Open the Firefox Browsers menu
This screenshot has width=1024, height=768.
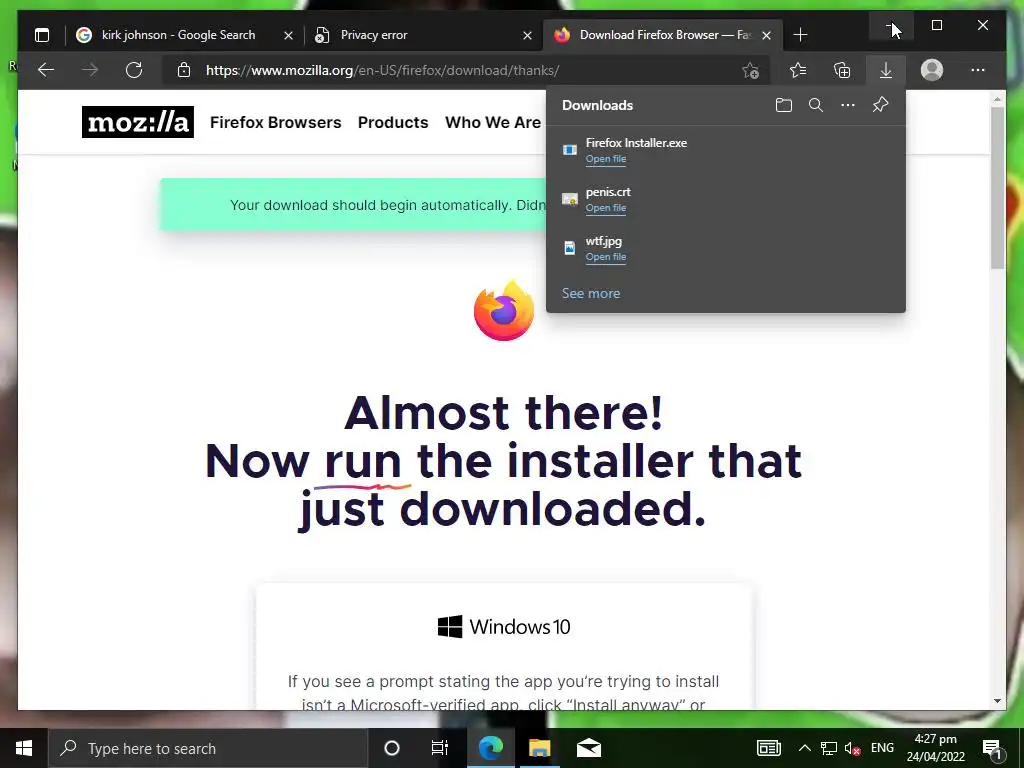tap(276, 122)
